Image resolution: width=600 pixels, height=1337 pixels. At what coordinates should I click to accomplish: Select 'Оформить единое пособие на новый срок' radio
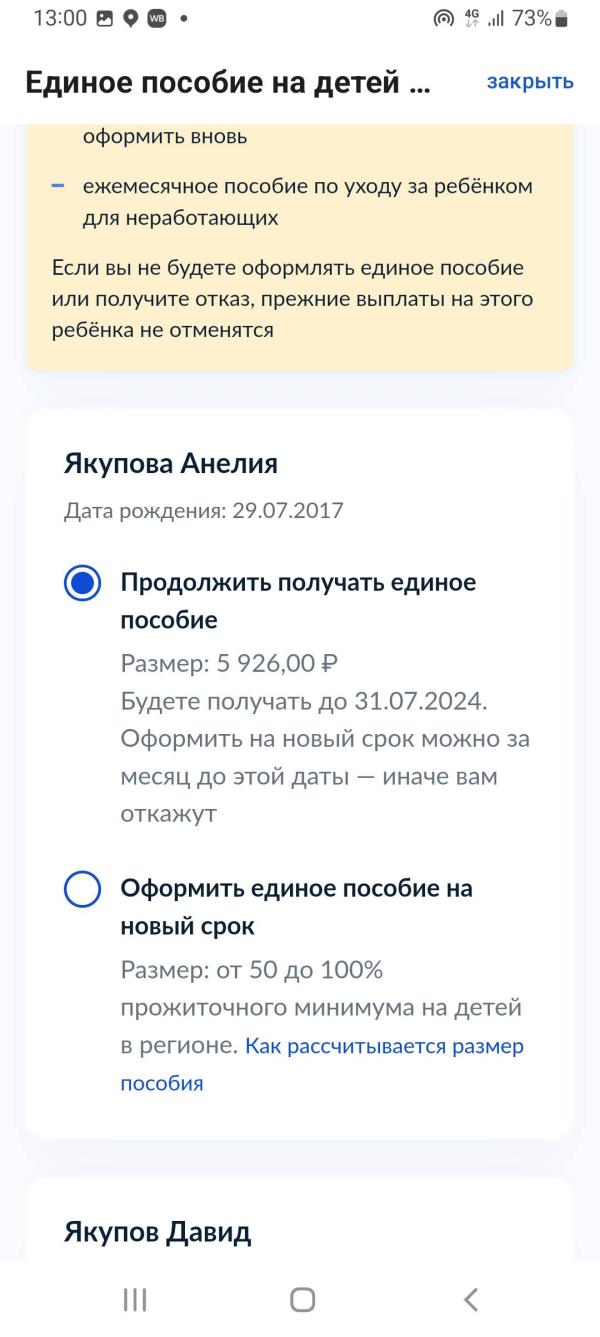[82, 888]
